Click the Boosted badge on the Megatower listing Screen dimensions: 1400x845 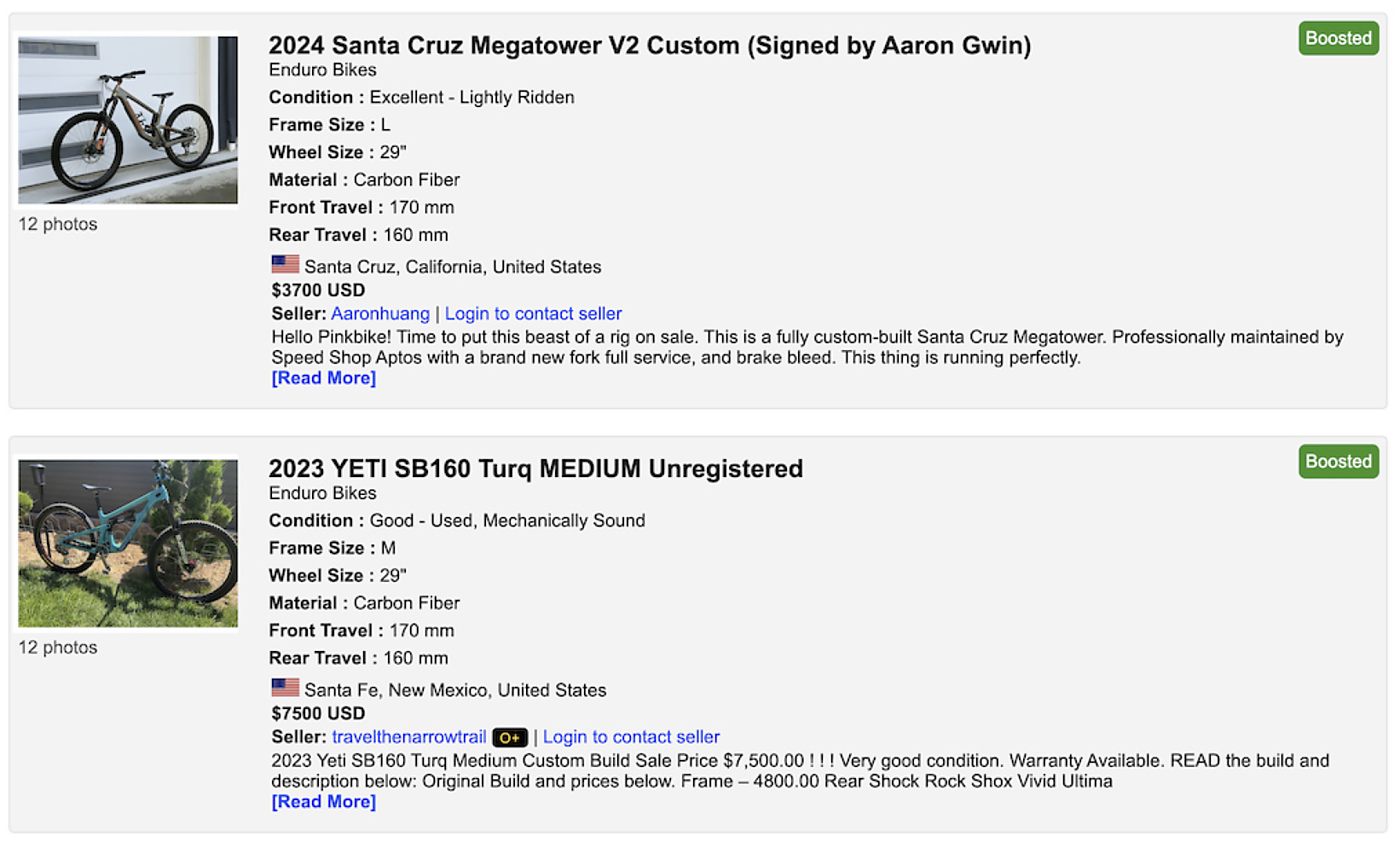1338,38
